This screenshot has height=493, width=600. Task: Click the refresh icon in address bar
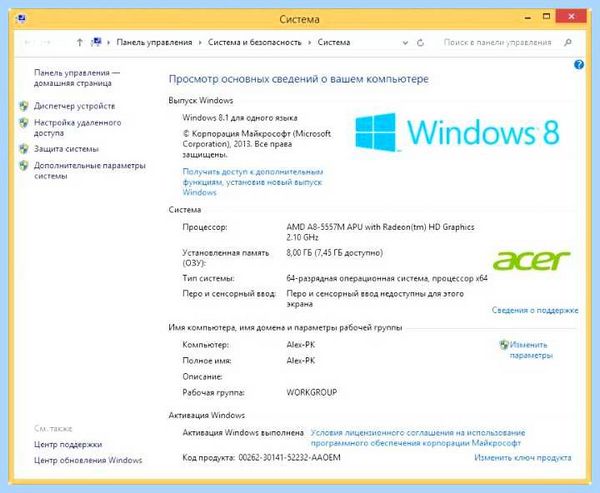point(420,42)
